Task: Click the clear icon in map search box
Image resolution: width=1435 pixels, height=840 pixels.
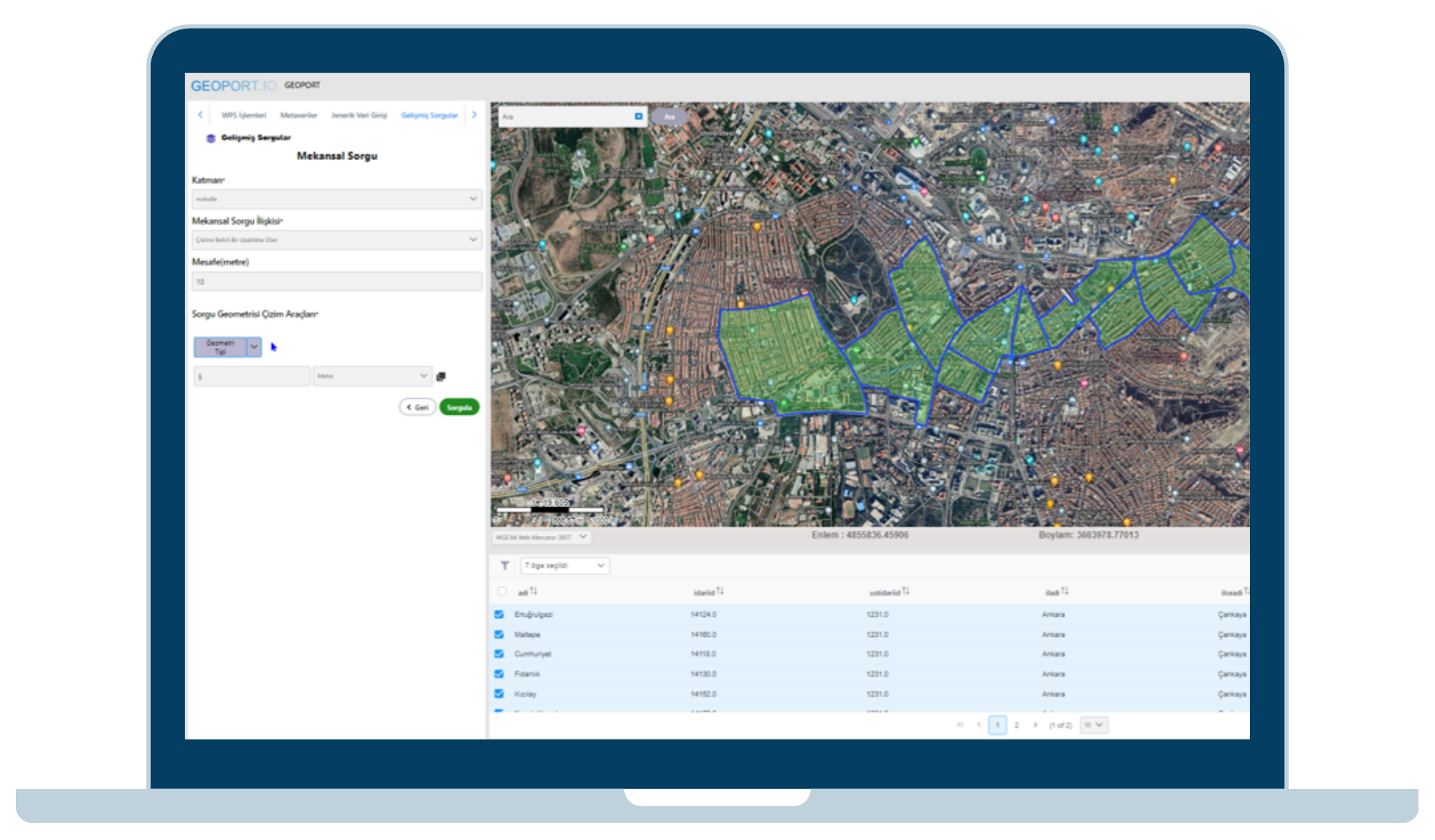Action: tap(639, 116)
